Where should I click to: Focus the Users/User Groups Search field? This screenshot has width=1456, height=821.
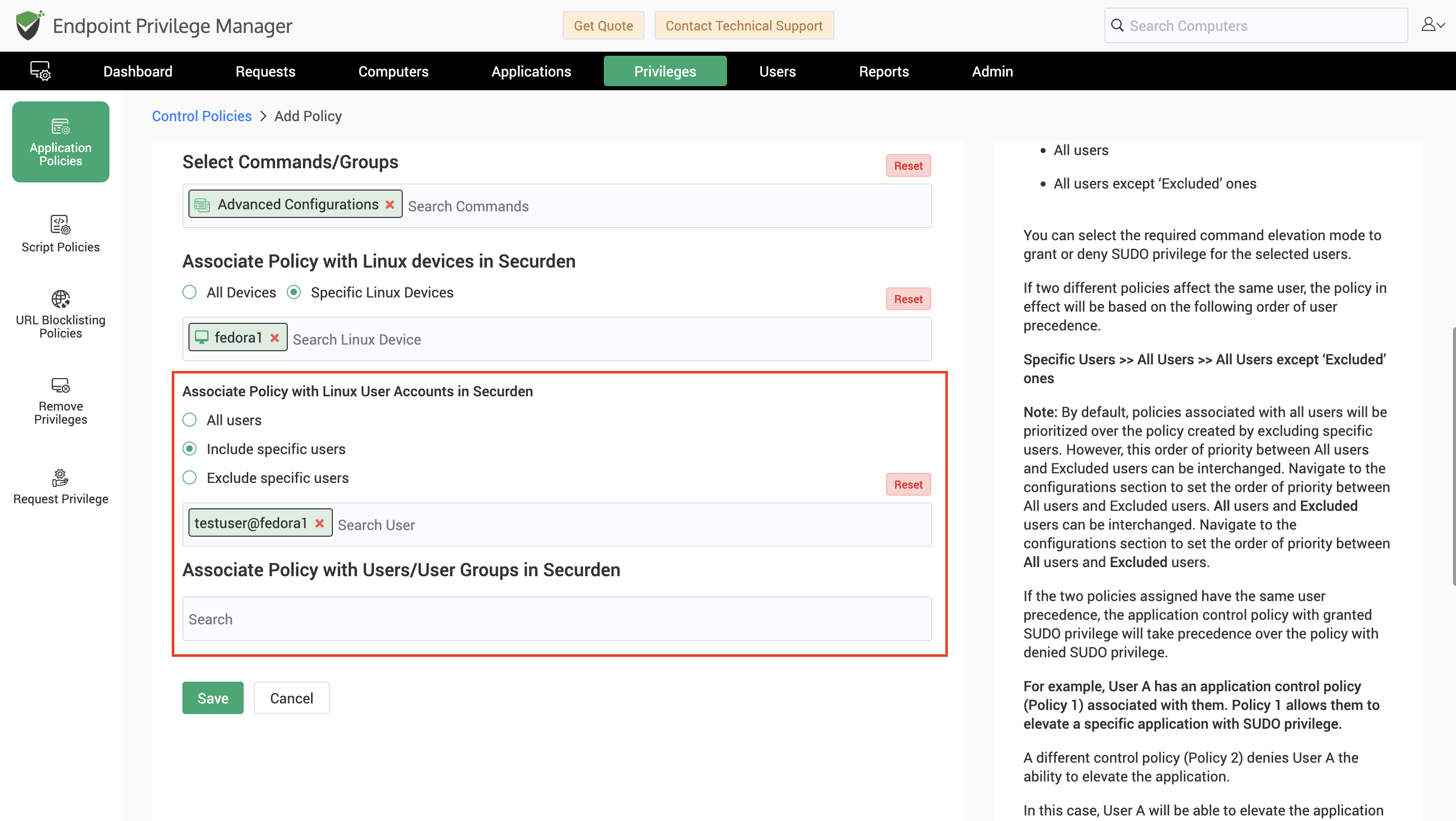557,619
